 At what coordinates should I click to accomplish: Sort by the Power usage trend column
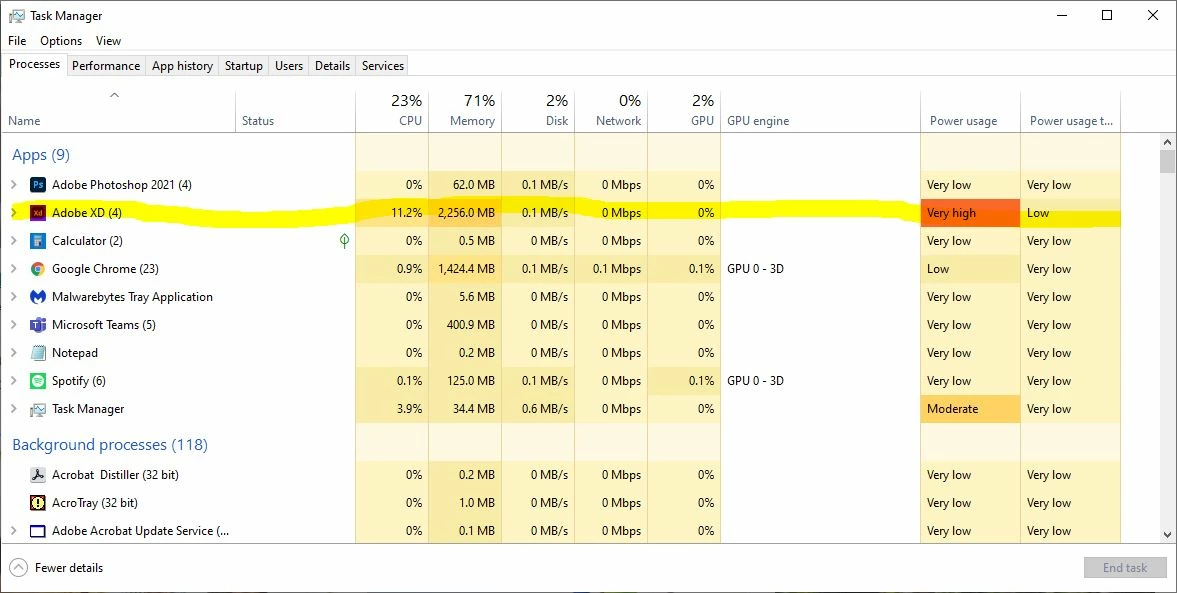click(1070, 112)
